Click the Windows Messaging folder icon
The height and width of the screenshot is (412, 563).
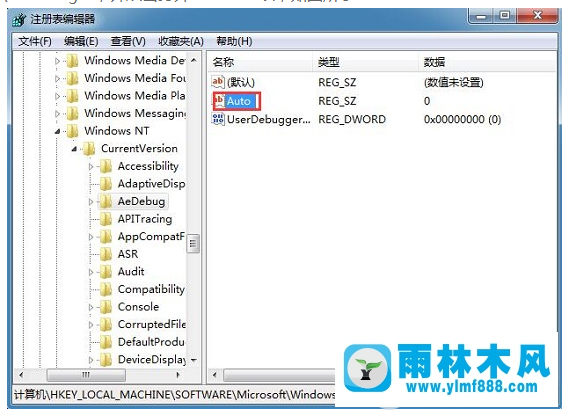point(73,114)
